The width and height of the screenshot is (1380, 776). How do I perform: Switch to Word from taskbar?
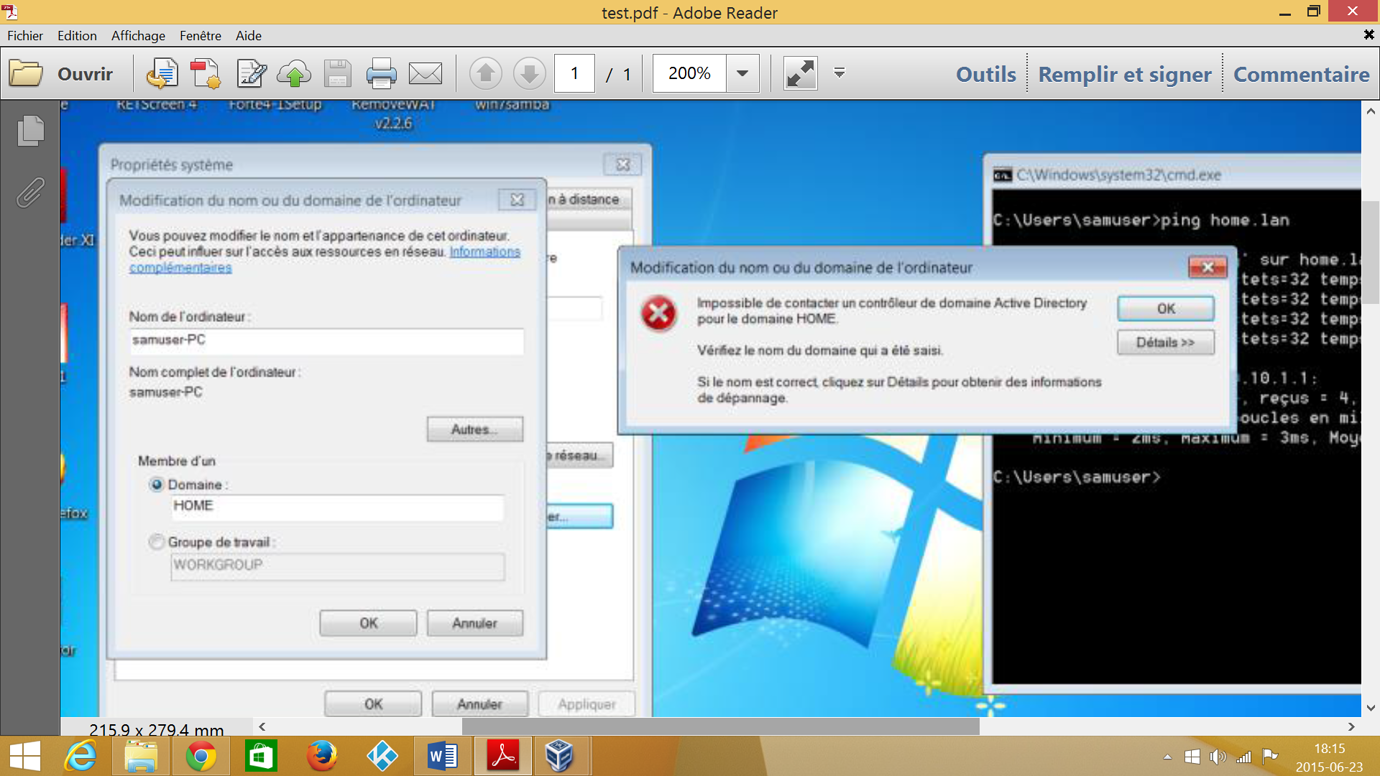click(x=442, y=756)
